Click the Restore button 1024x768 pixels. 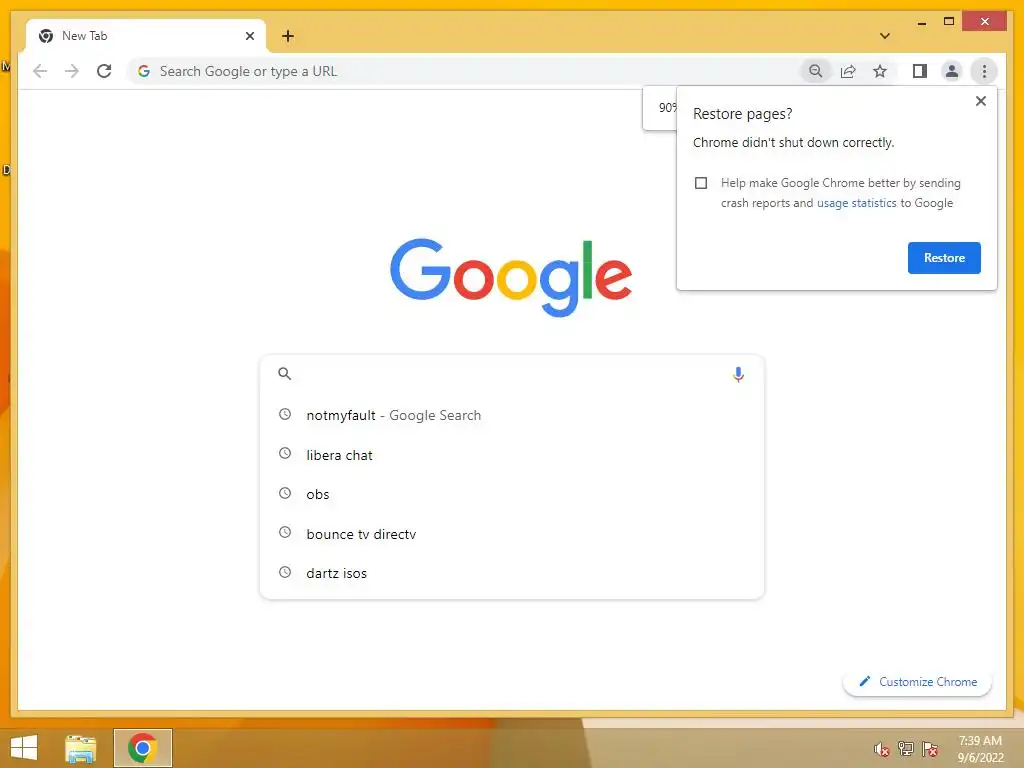[x=944, y=258]
